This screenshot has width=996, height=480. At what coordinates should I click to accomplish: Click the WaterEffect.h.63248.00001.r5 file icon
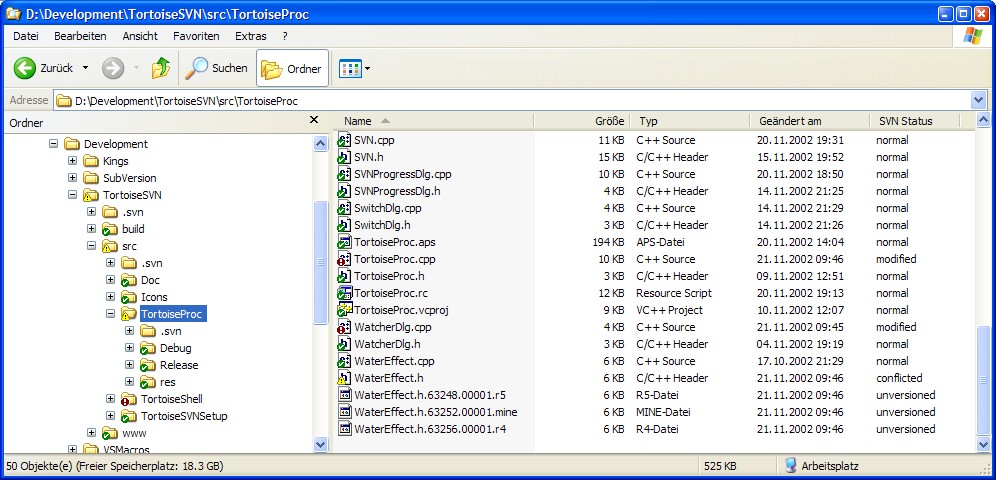(x=344, y=395)
